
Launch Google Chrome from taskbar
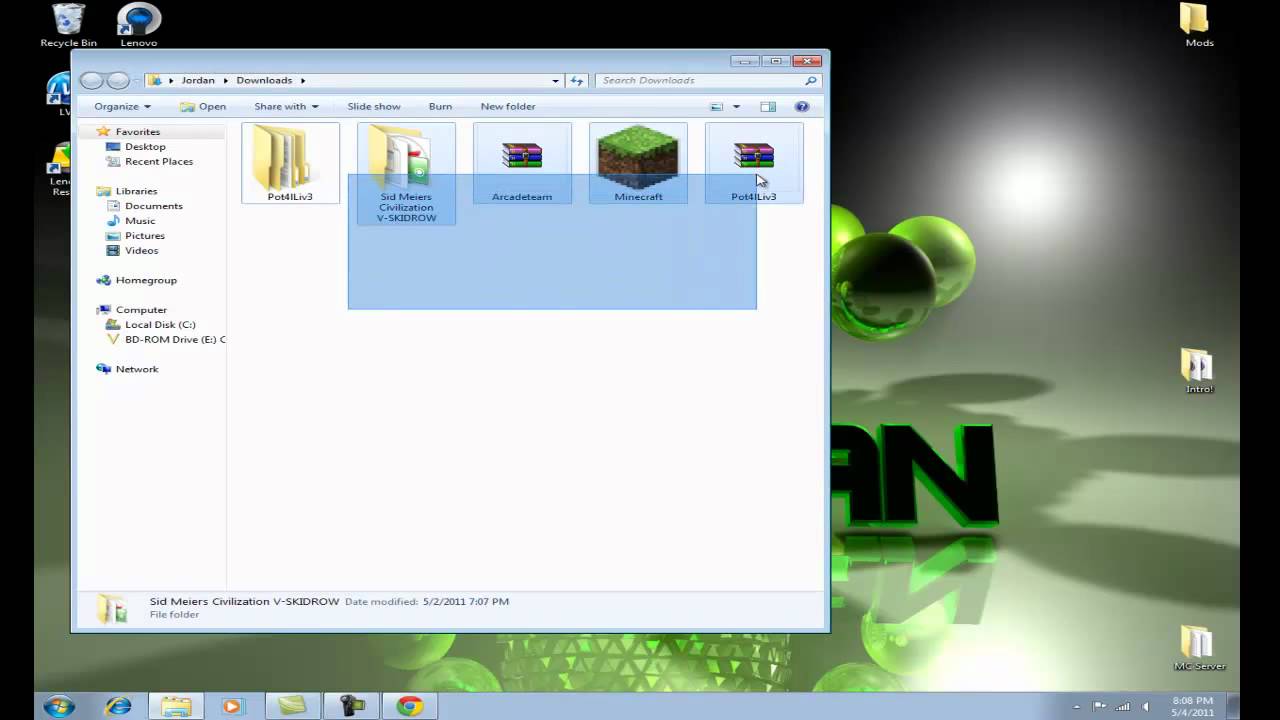[409, 706]
